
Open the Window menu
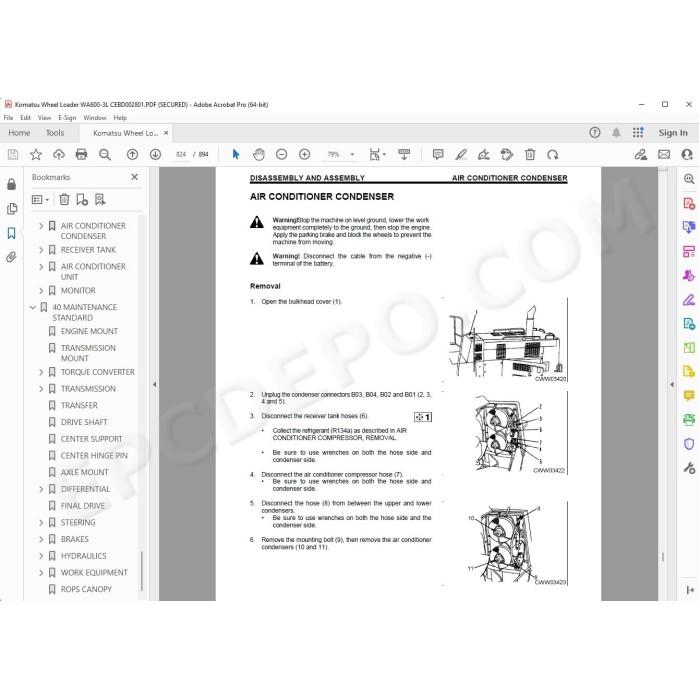95,118
